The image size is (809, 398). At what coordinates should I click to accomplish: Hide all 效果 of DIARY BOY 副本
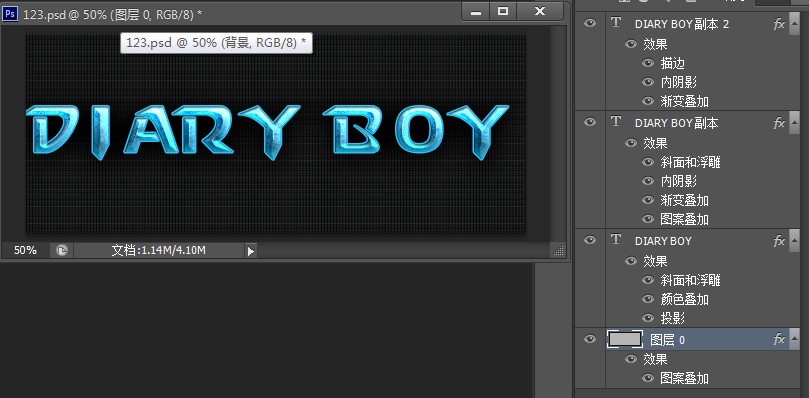pos(630,143)
